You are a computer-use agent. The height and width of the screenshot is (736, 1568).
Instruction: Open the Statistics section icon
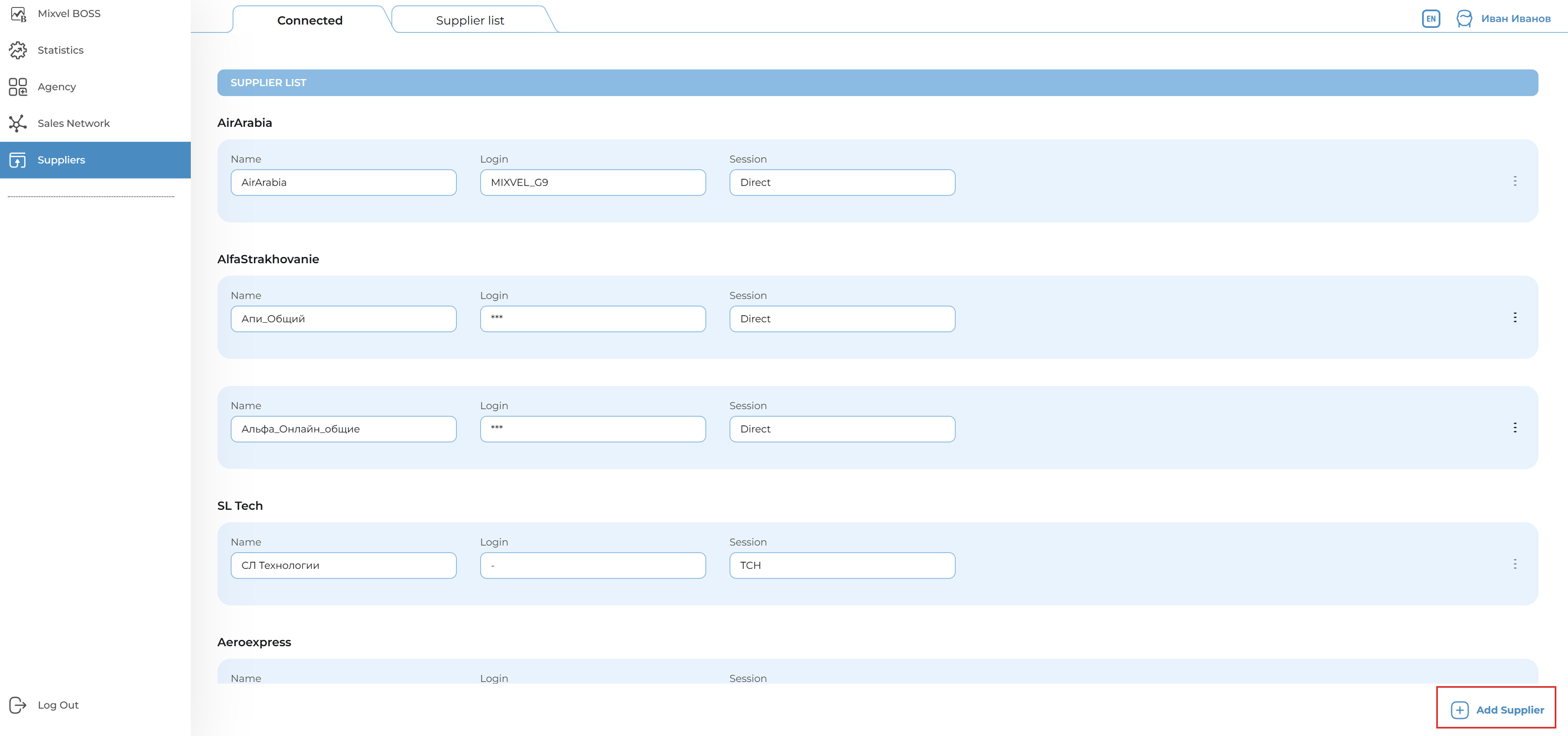(x=18, y=51)
